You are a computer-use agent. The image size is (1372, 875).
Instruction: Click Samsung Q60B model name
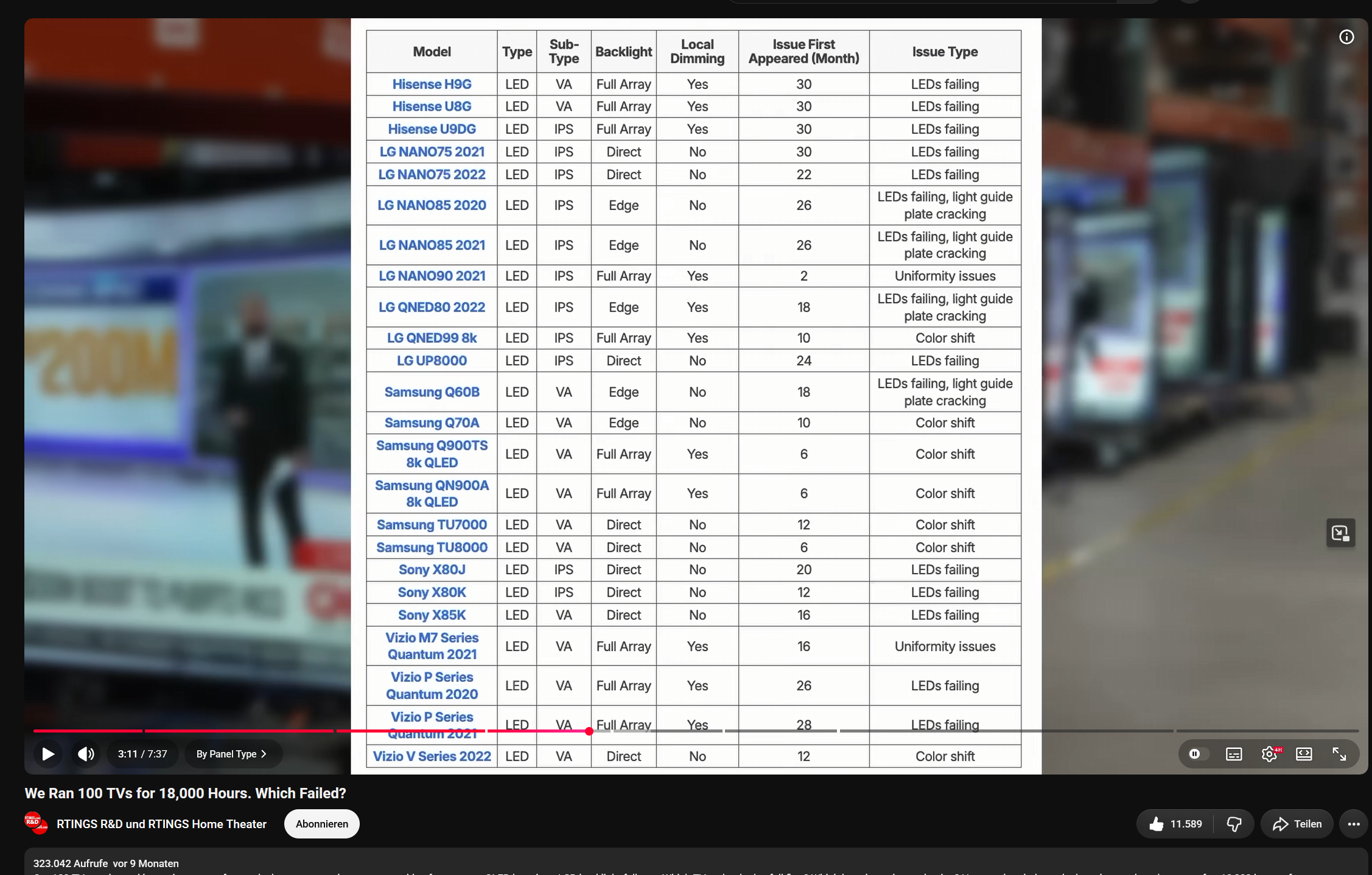432,392
